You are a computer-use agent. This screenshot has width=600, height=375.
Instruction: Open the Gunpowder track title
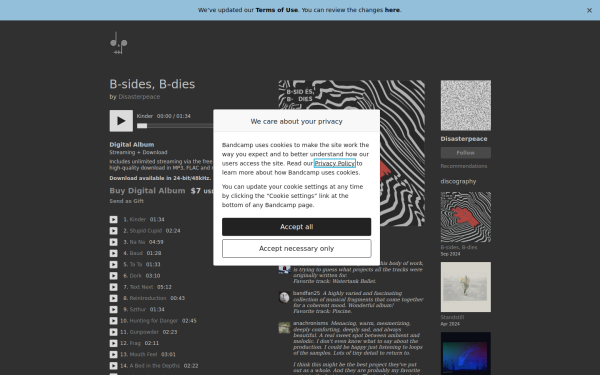pyautogui.click(x=144, y=332)
